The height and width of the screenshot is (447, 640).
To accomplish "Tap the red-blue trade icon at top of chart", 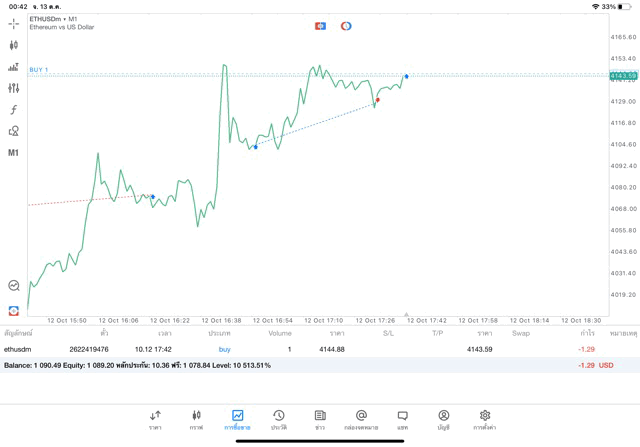I will (x=320, y=26).
